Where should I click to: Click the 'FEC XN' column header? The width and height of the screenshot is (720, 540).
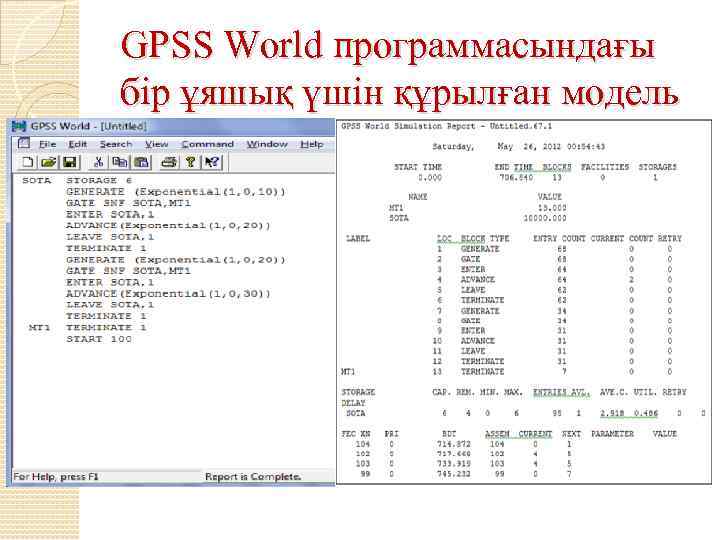pos(356,433)
